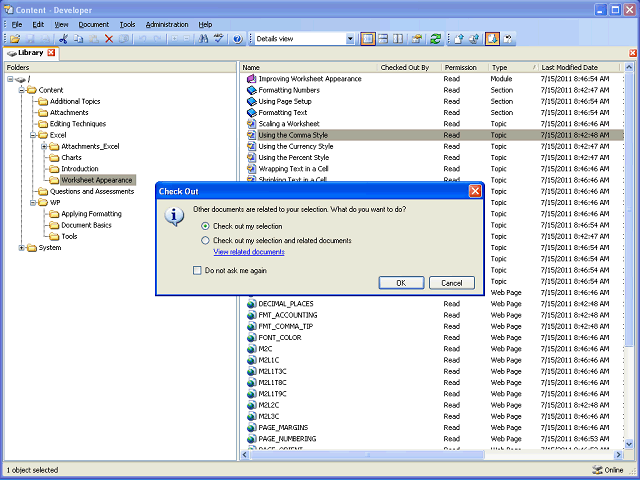Click the PAGE_MARGINS web page globe icon

(251, 428)
